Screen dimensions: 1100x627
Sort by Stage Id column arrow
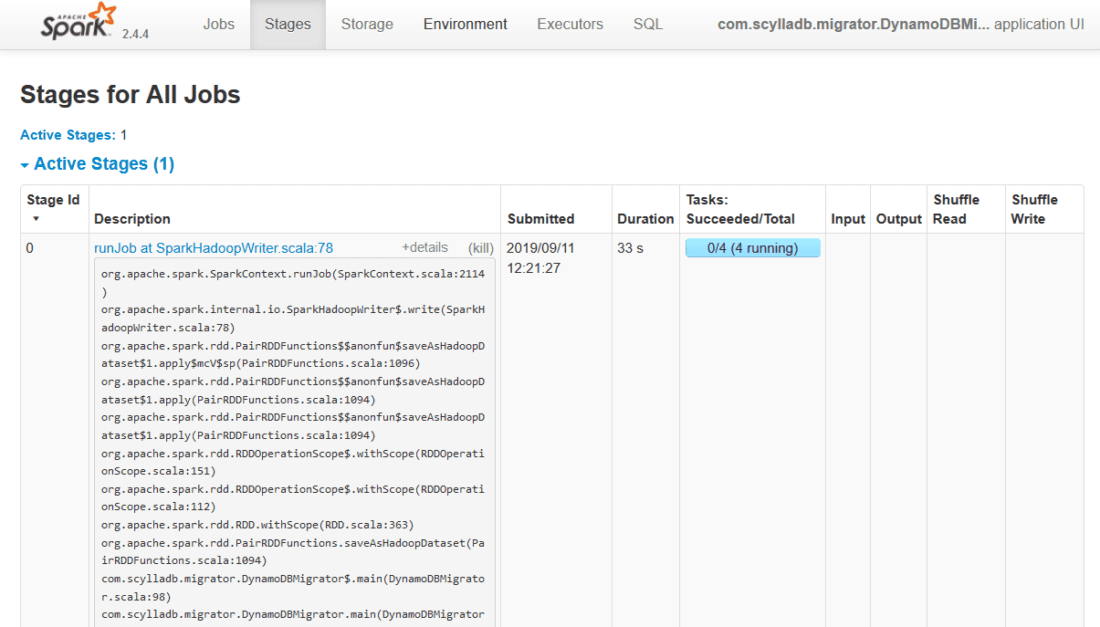37,218
